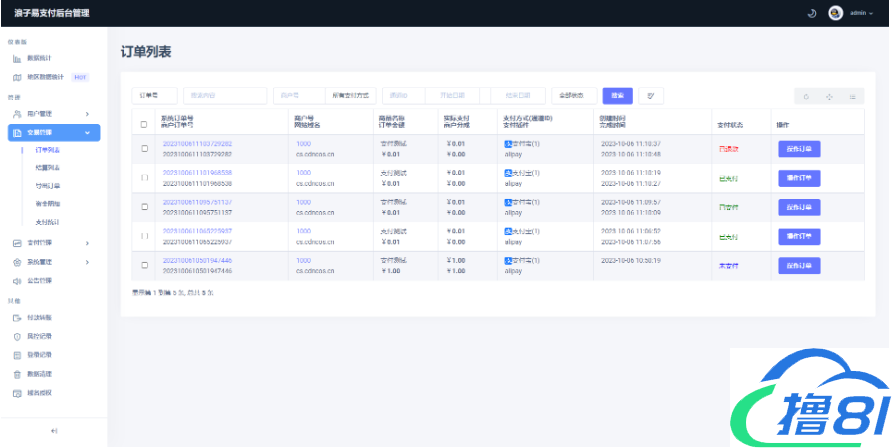The height and width of the screenshot is (448, 892).
Task: Click the blue 搜索 search button
Action: tap(617, 96)
